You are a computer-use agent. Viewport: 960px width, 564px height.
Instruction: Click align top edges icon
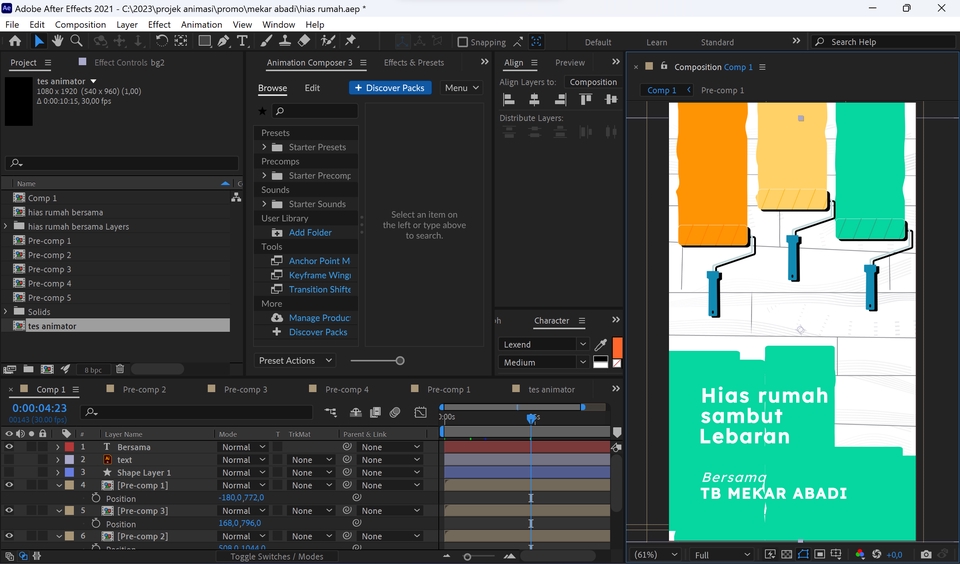(x=585, y=99)
